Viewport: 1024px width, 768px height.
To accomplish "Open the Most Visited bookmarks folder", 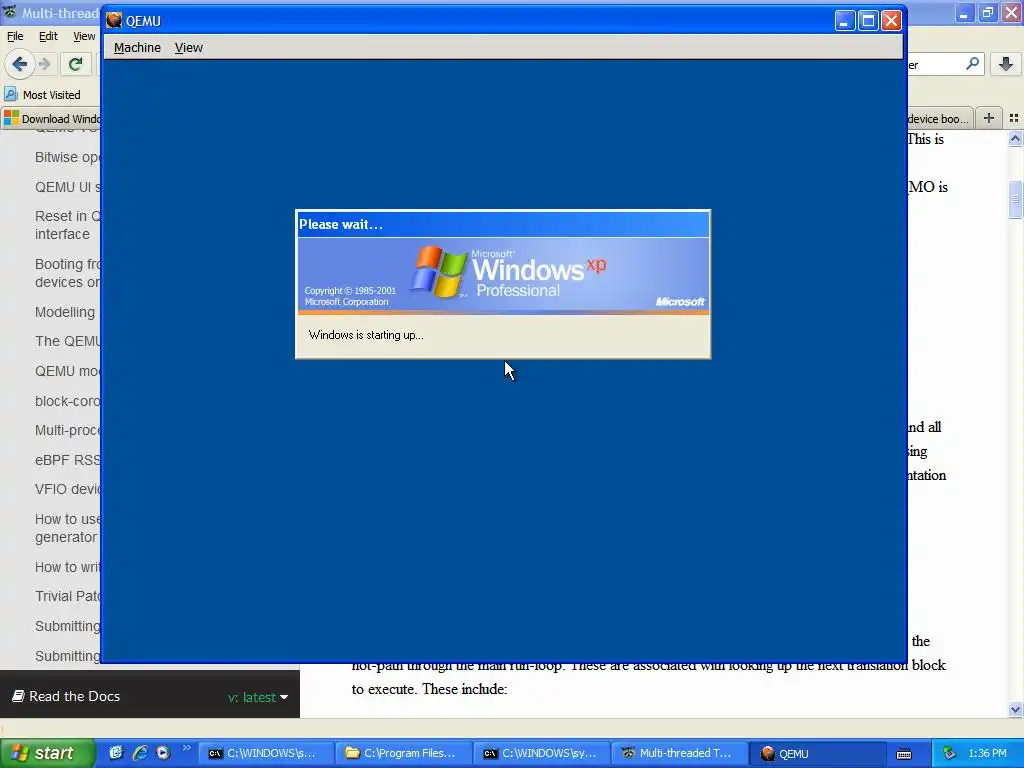I will click(43, 95).
